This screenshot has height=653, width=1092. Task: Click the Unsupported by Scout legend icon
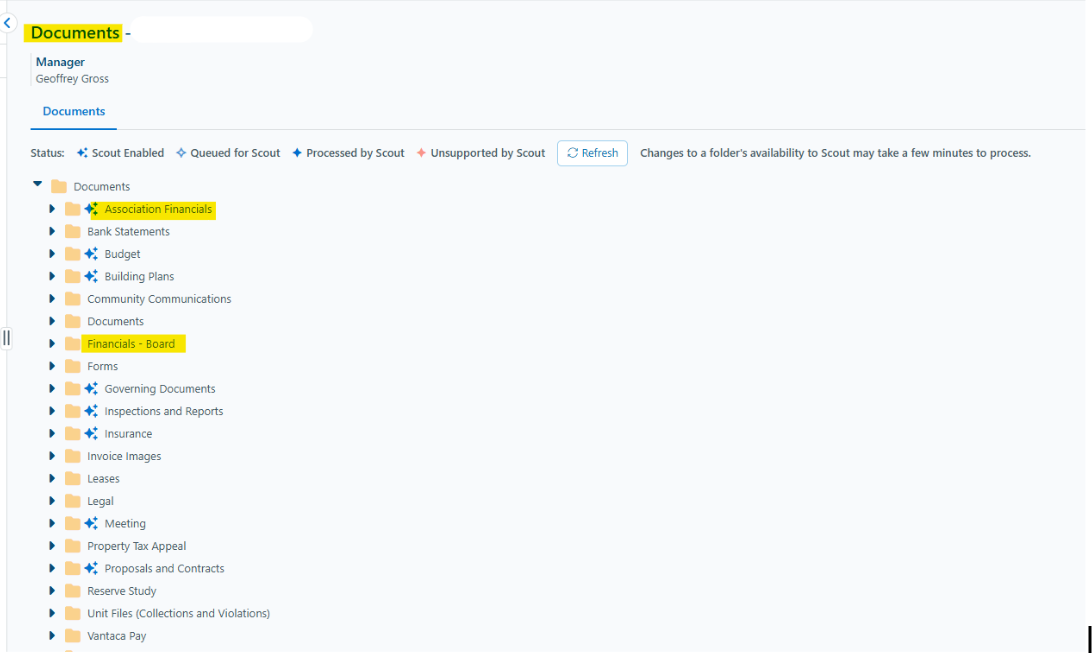pyautogui.click(x=421, y=152)
